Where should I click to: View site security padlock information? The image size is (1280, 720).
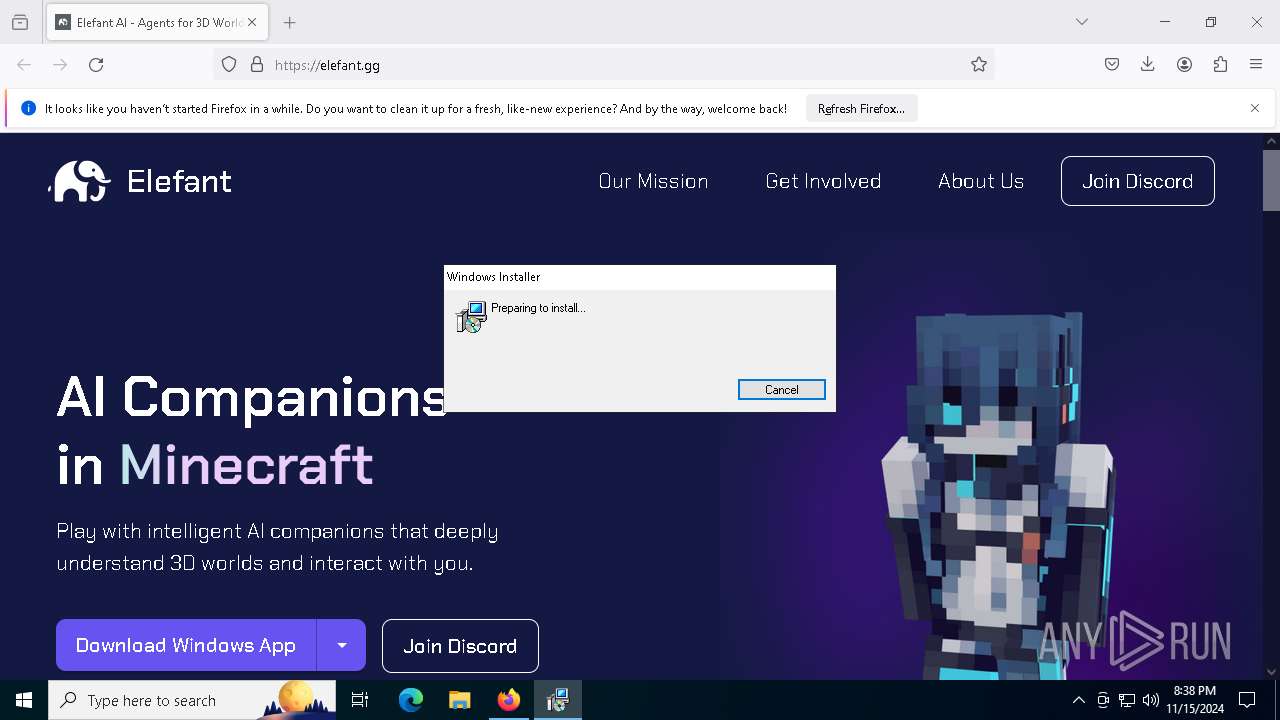coord(257,65)
